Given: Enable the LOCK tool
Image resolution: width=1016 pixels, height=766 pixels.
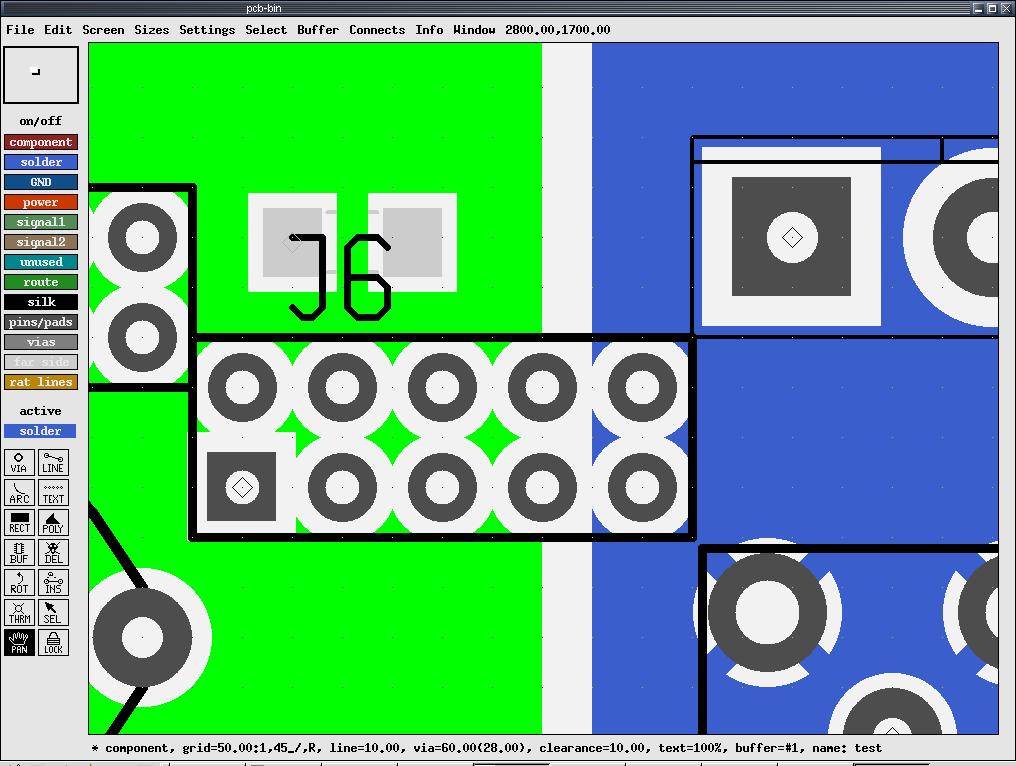Looking at the screenshot, I should click(x=53, y=642).
